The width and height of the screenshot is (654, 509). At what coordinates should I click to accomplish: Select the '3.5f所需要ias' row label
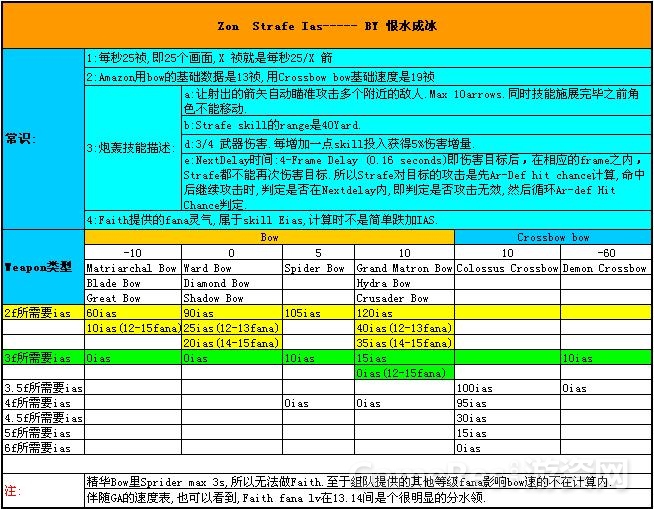coord(43,388)
